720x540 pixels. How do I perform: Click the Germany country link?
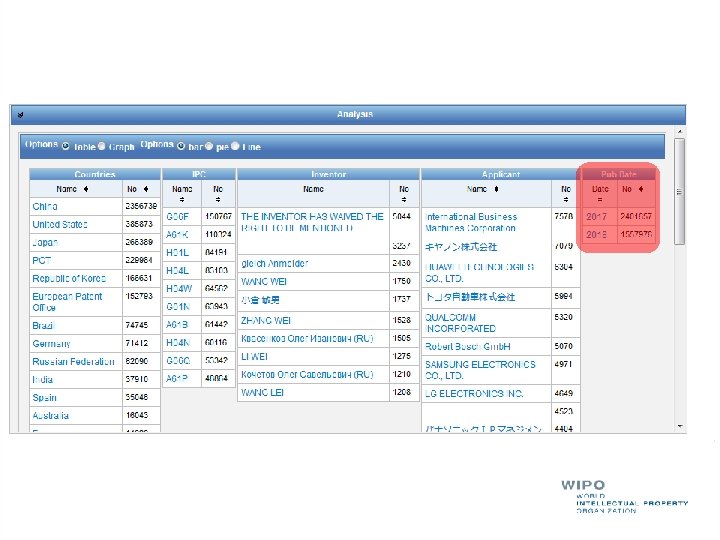pos(51,343)
